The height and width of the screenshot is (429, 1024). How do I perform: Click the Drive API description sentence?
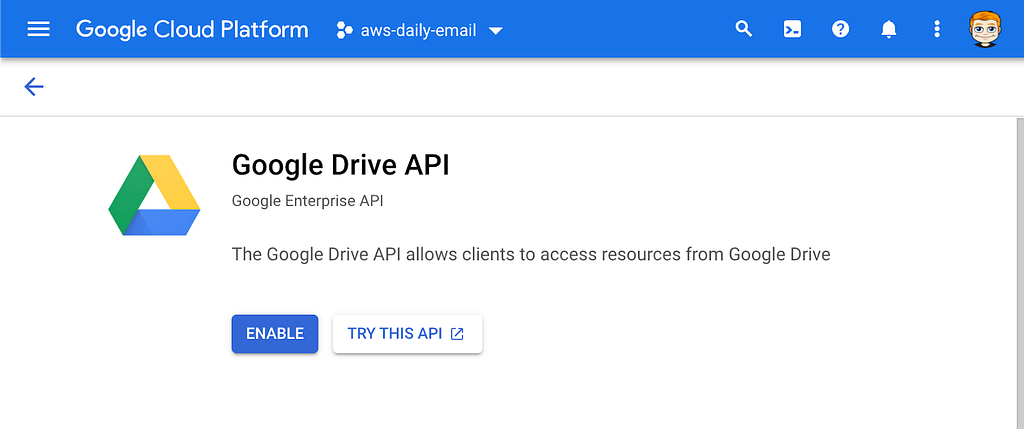click(x=531, y=254)
